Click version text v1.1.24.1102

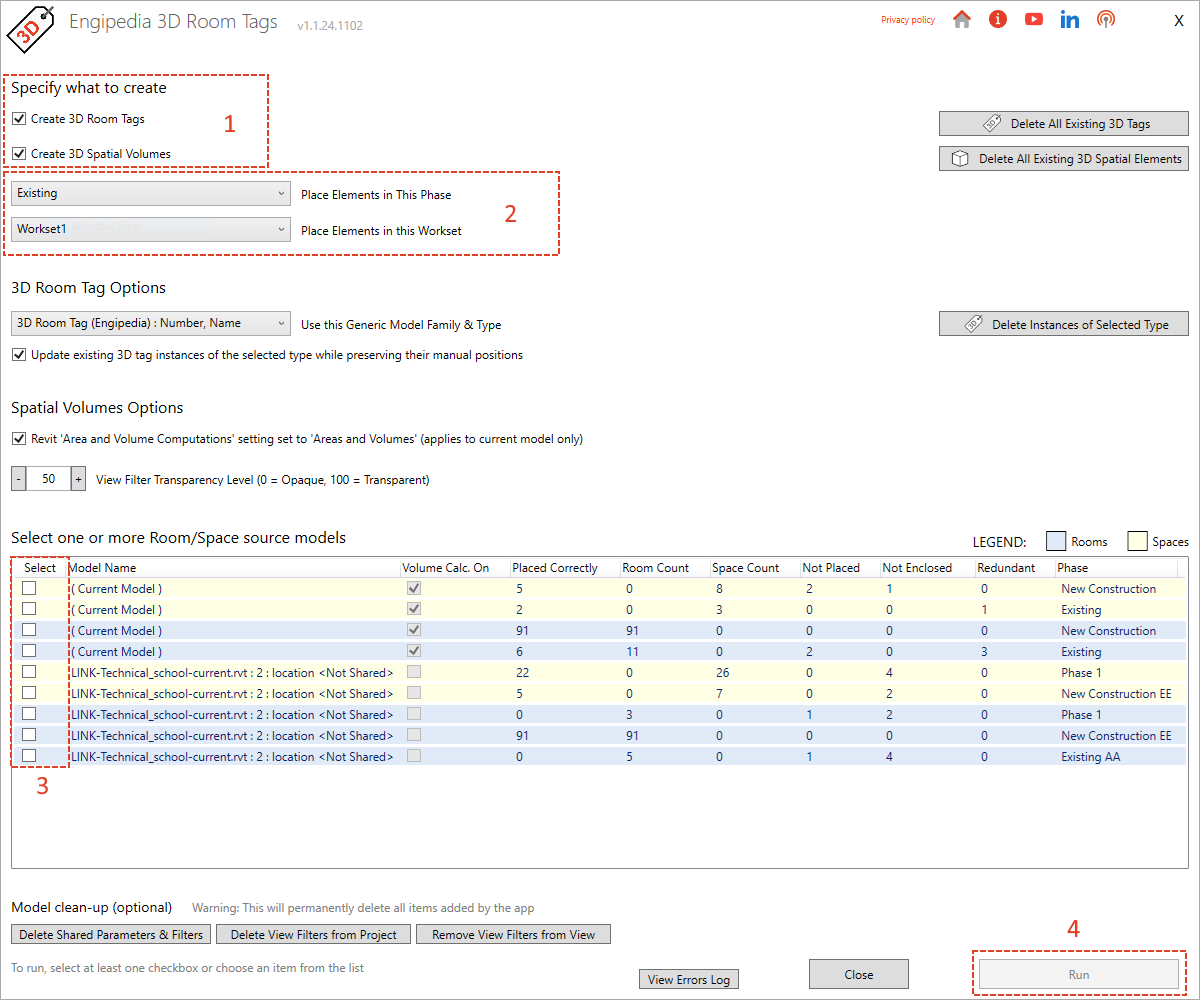(x=330, y=26)
